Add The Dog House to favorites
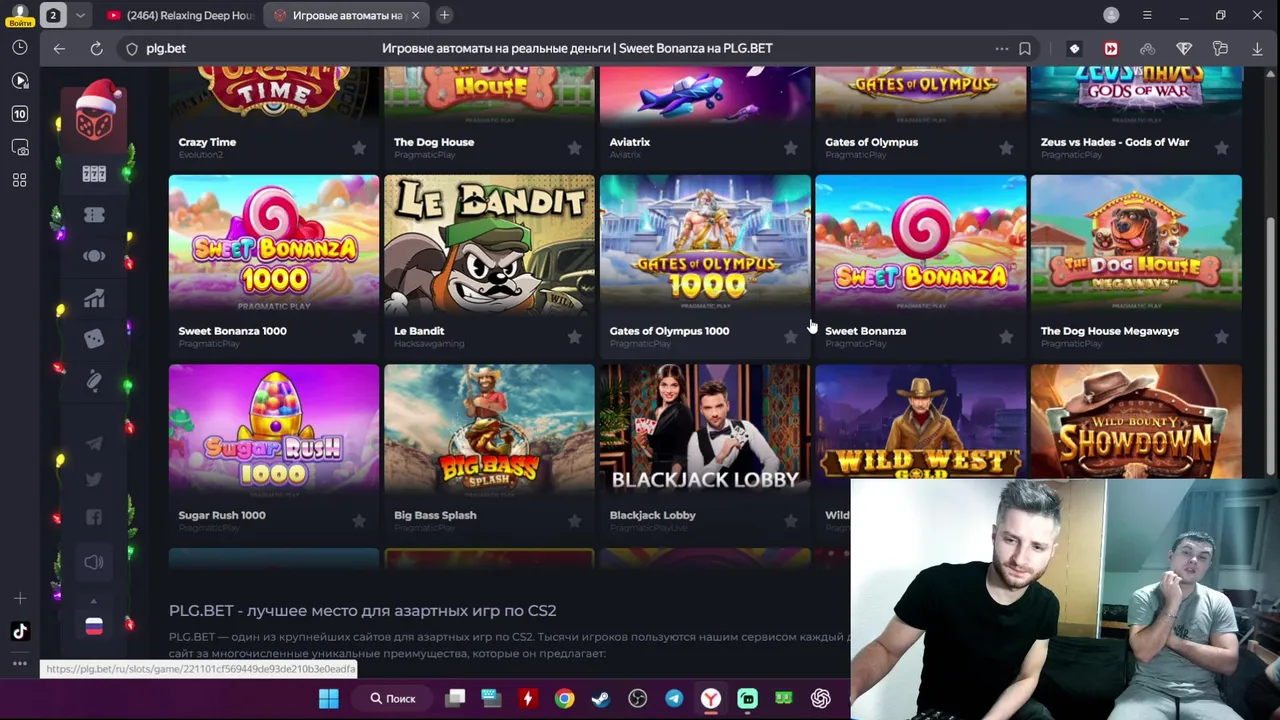The image size is (1280, 720). [x=575, y=148]
